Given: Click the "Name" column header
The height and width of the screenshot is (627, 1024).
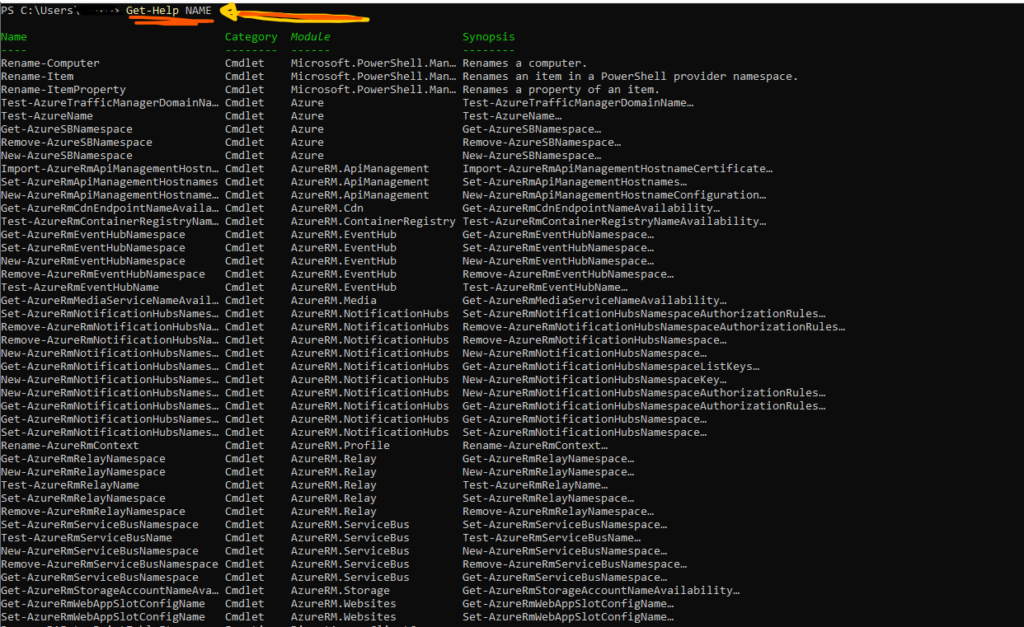Looking at the screenshot, I should tap(14, 37).
